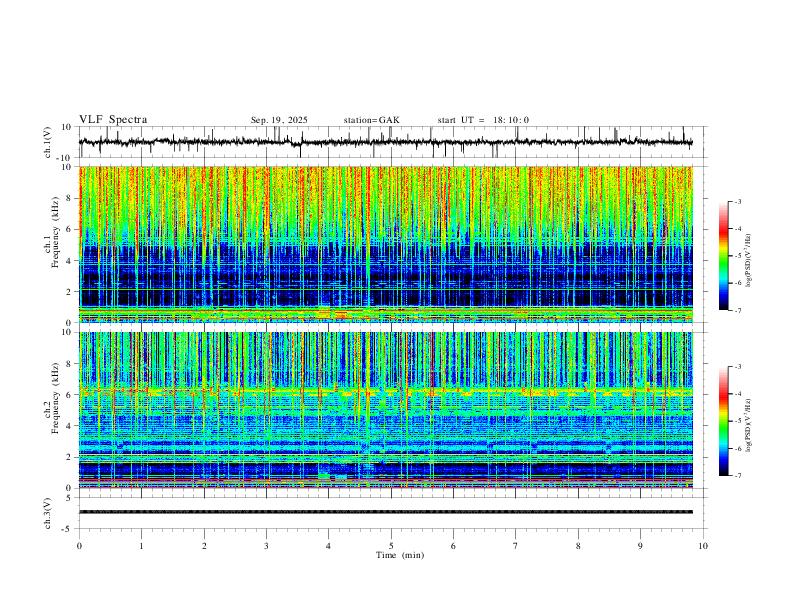This screenshot has width=792, height=612.
Task: Click time-axis tick label "1"
Action: click(x=142, y=546)
